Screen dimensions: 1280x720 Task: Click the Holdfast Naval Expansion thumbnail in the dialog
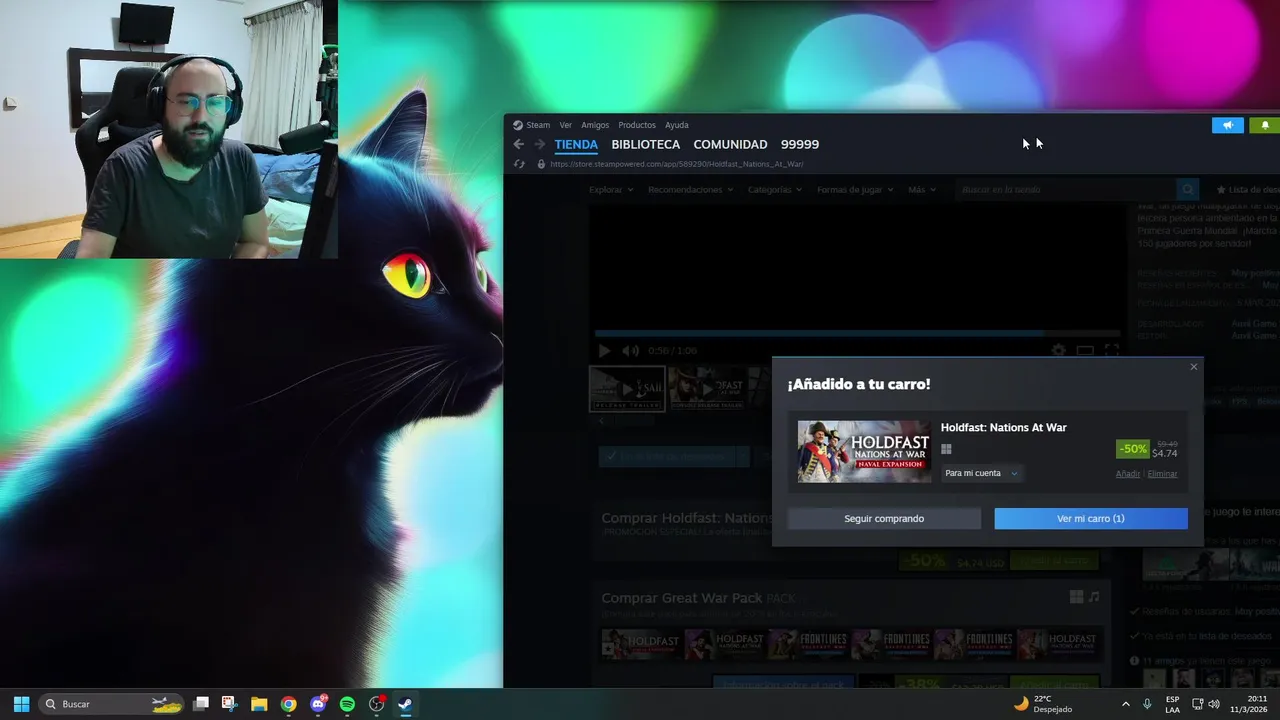864,451
